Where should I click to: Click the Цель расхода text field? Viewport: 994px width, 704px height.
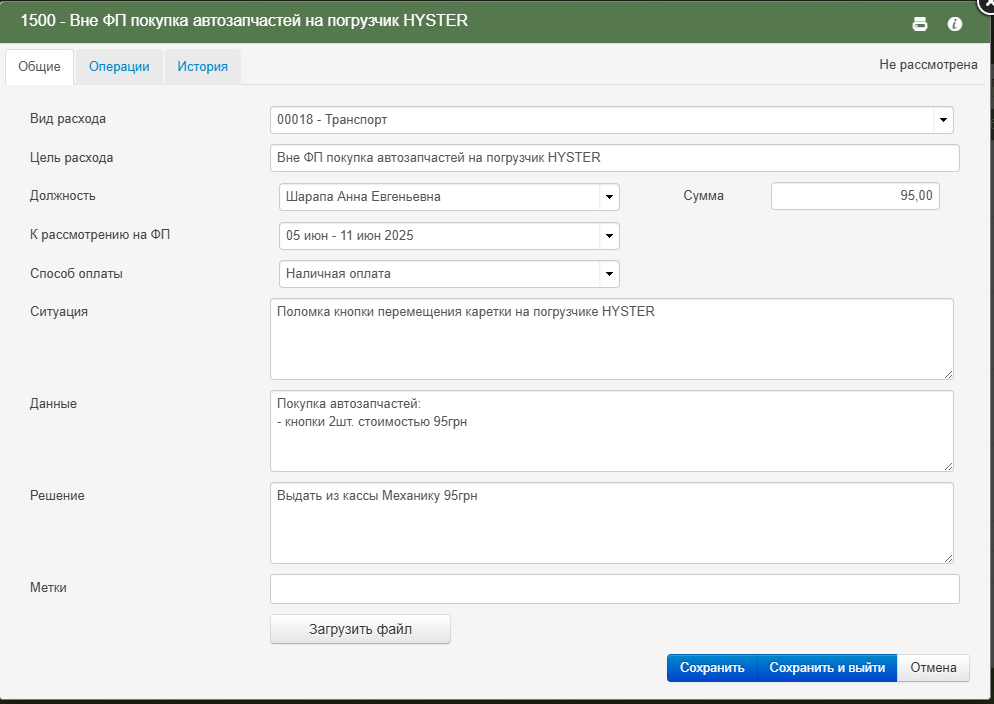coord(615,158)
